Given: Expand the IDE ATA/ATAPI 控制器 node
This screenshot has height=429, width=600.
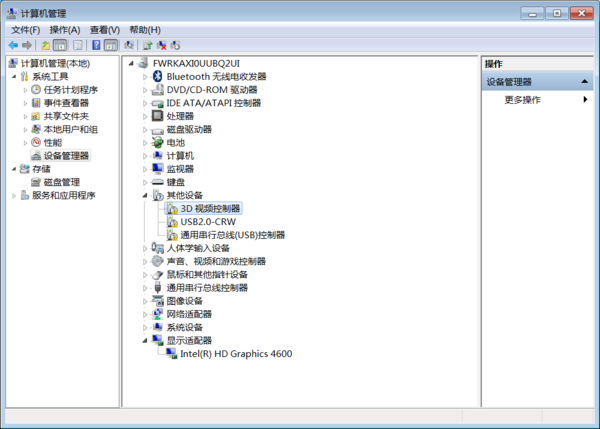Looking at the screenshot, I should click(145, 103).
